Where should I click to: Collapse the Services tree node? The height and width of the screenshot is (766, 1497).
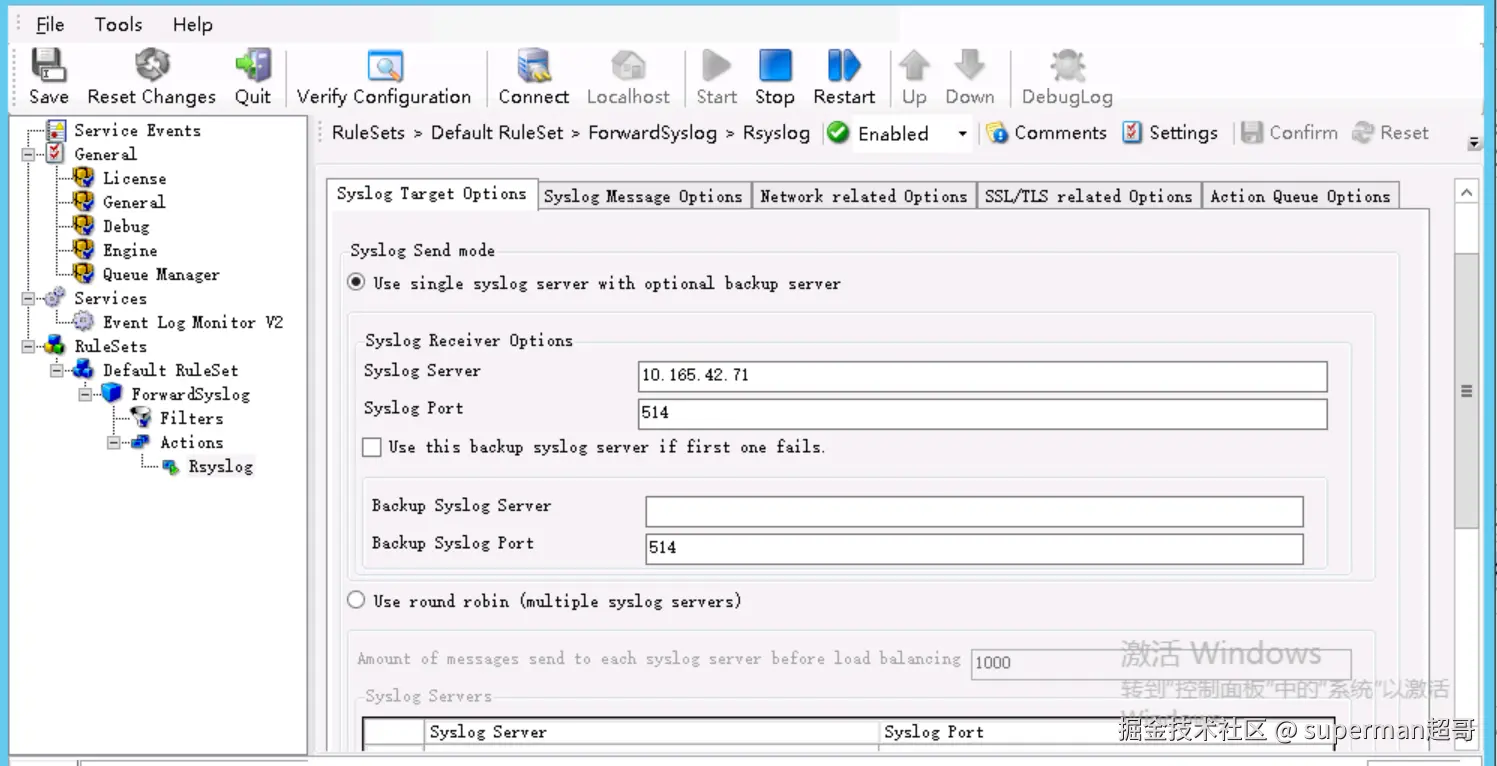point(28,298)
